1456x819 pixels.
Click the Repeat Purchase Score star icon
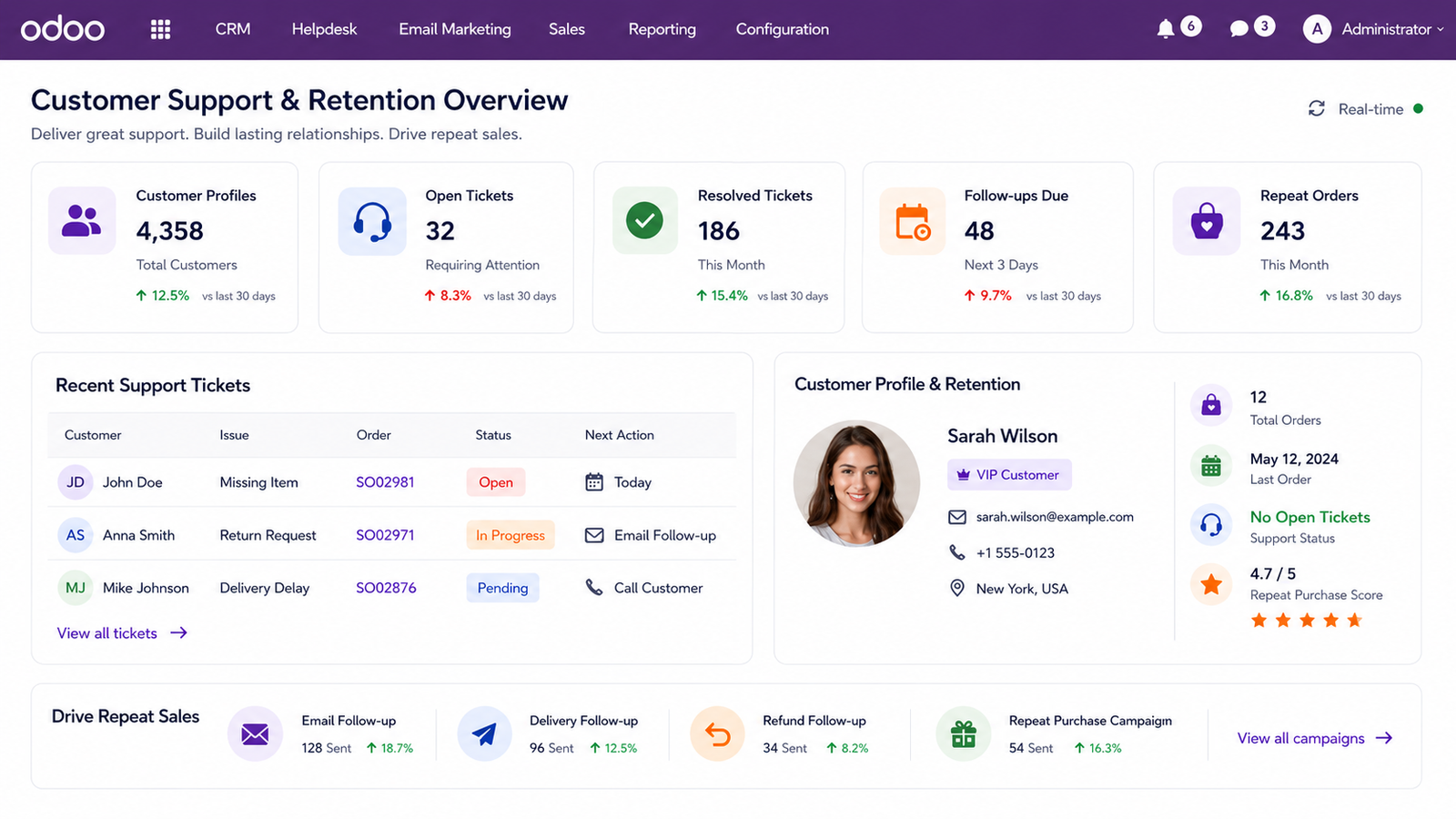[1211, 584]
